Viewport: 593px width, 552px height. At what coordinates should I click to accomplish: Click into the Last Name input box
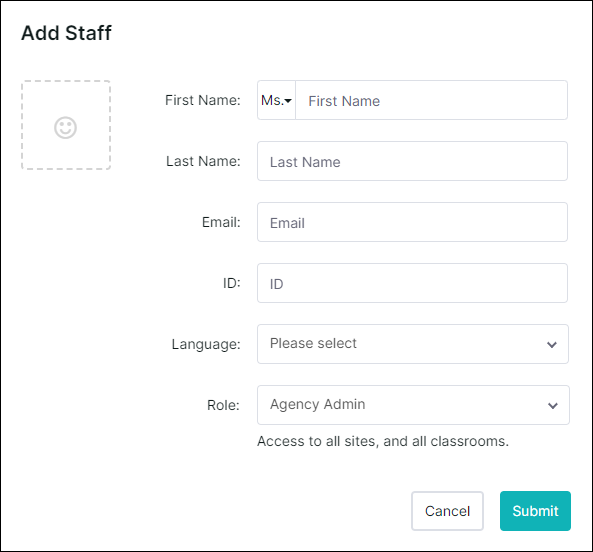point(412,161)
